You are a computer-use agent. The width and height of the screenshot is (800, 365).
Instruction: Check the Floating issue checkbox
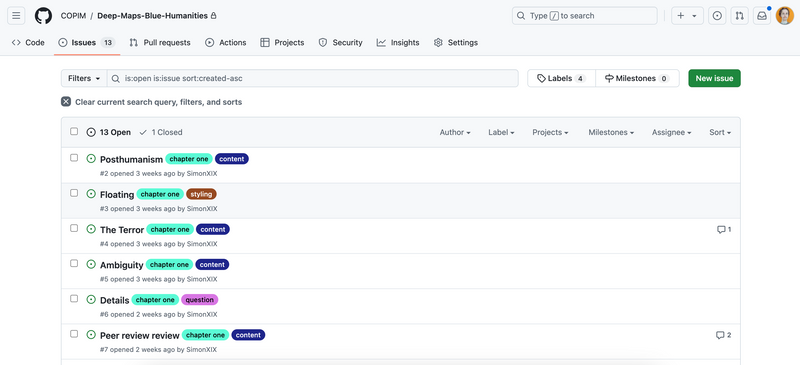[74, 193]
